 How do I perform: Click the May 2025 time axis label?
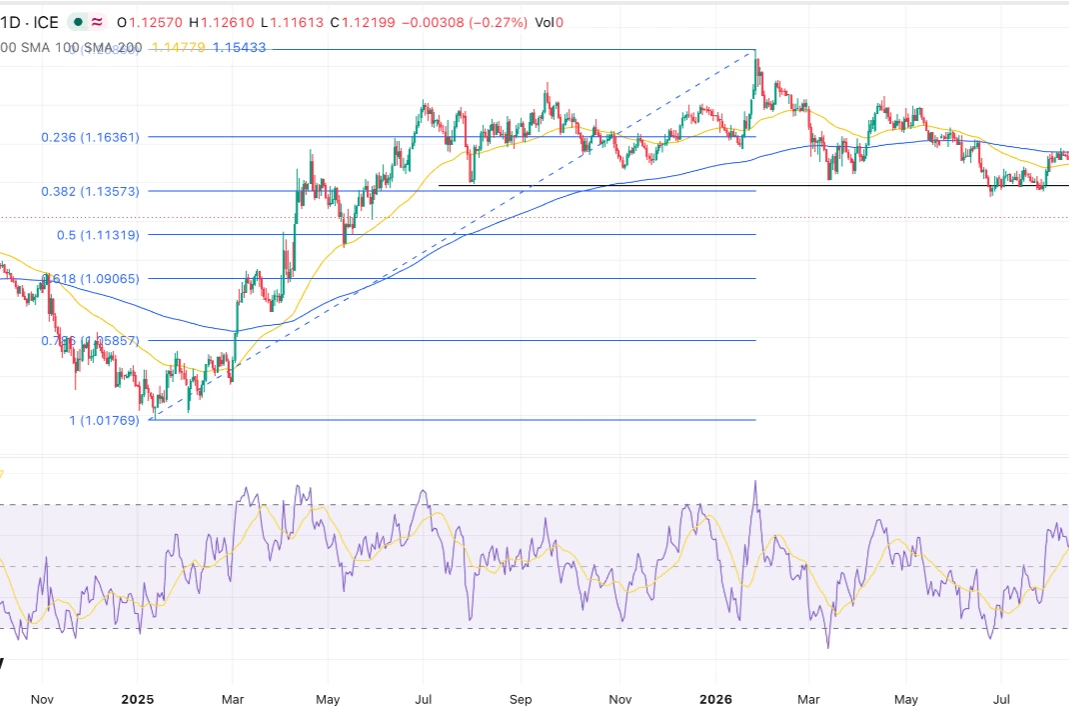coord(328,699)
